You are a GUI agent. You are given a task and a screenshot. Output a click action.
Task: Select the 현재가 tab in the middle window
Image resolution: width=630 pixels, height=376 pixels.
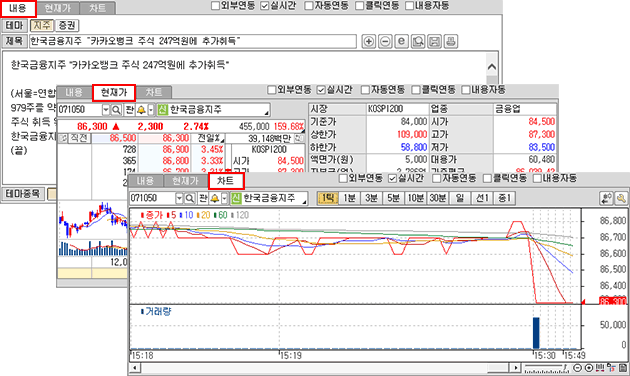tap(114, 93)
